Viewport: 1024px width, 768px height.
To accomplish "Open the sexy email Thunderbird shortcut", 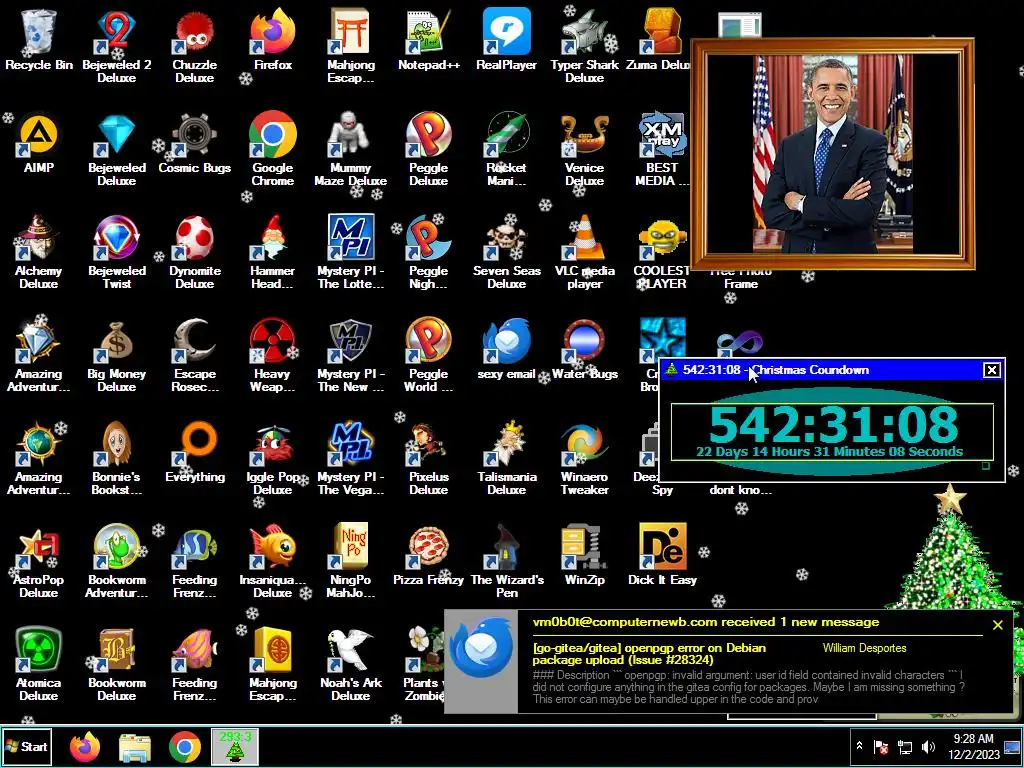I will click(x=506, y=350).
